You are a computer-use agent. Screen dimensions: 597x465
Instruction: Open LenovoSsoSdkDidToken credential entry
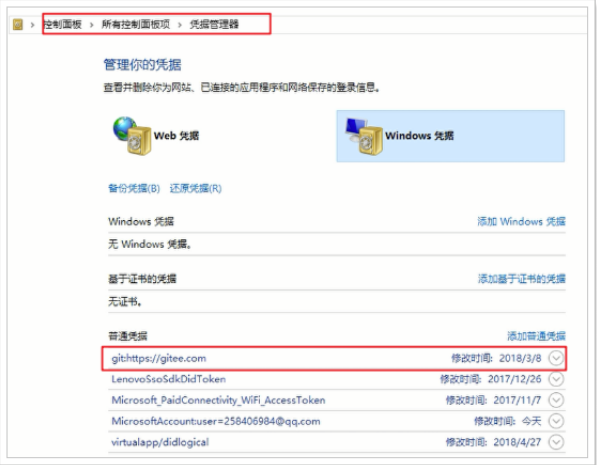coord(169,379)
